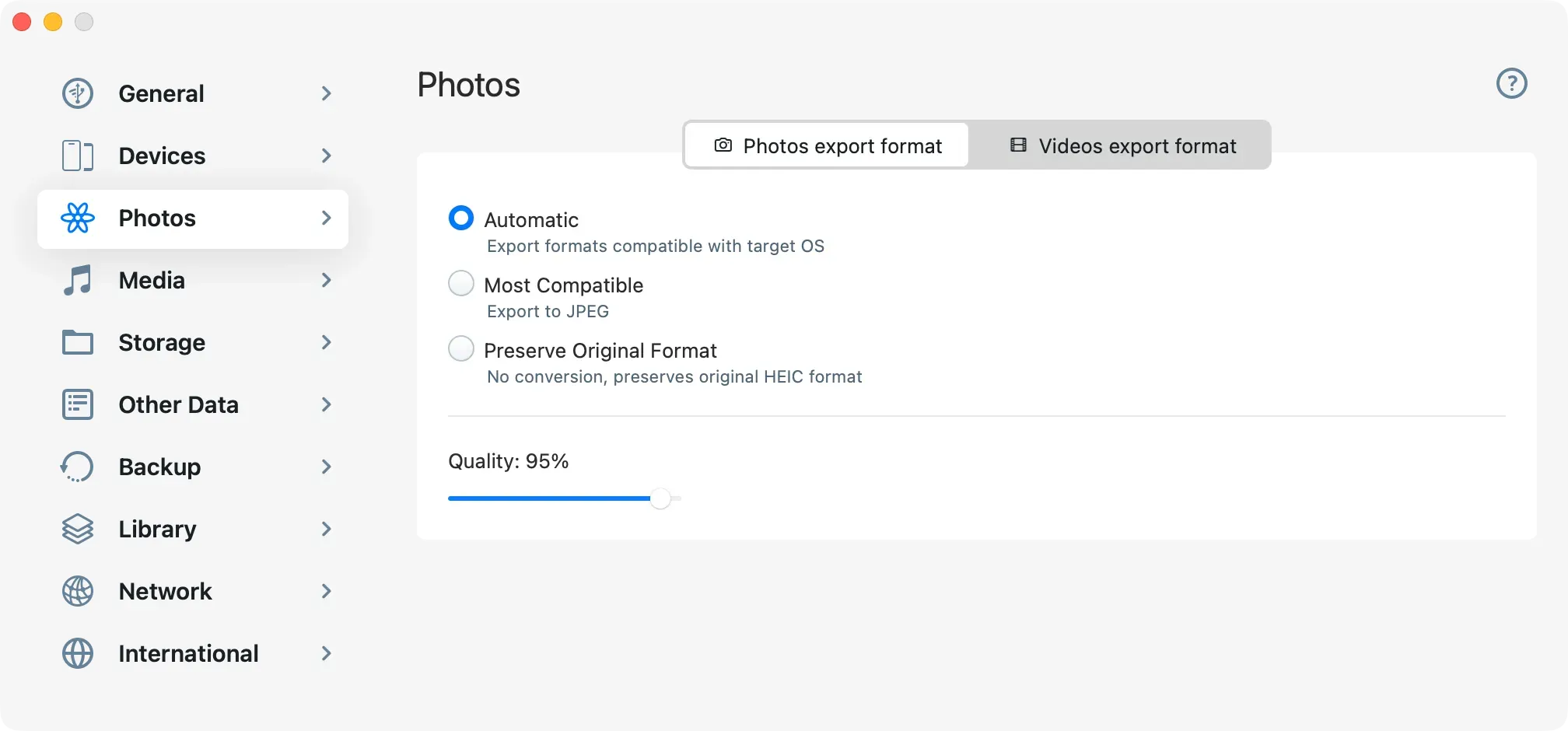Open the help question mark icon
The width and height of the screenshot is (1568, 731).
1512,84
